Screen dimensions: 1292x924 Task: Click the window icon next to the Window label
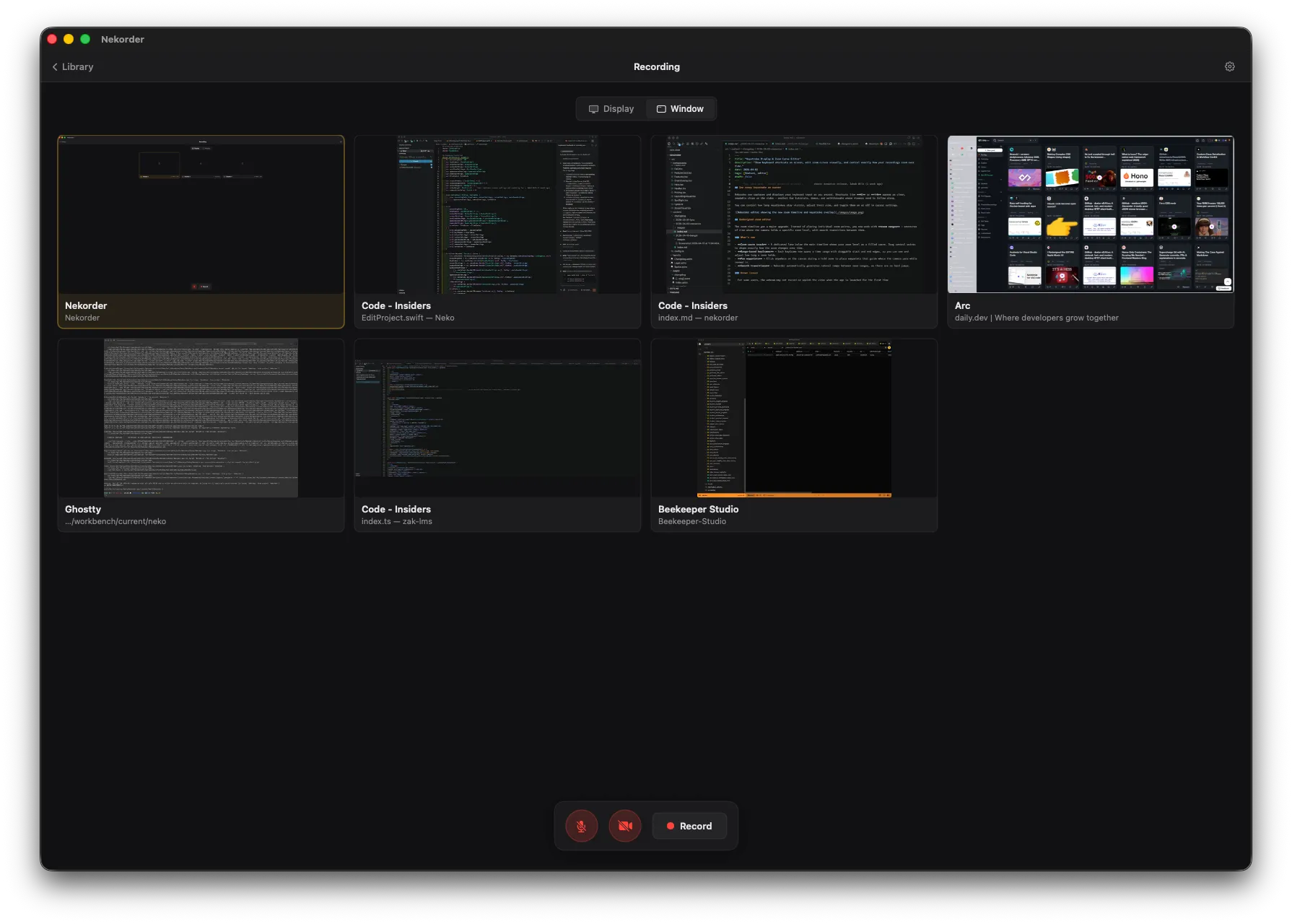(x=660, y=108)
